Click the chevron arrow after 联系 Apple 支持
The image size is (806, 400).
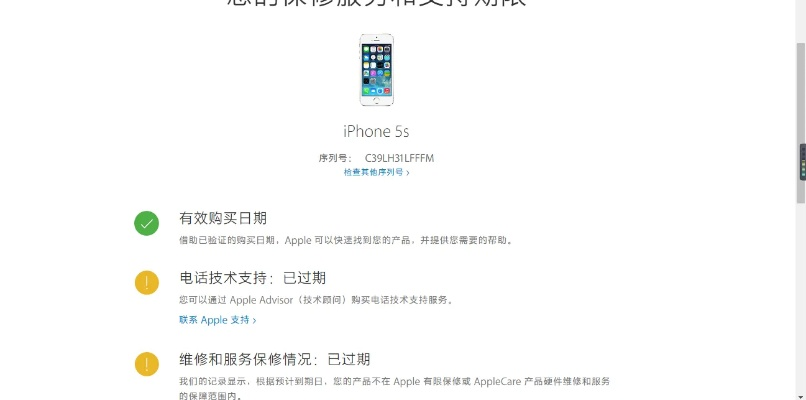[x=254, y=320]
